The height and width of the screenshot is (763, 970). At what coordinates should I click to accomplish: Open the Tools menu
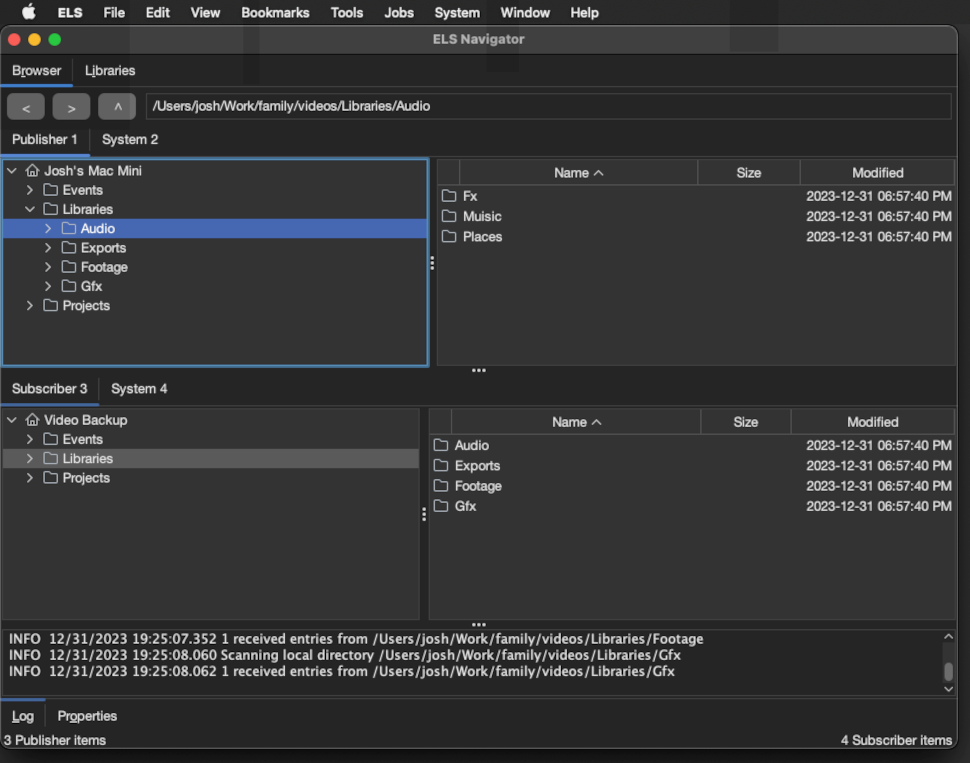(x=346, y=12)
